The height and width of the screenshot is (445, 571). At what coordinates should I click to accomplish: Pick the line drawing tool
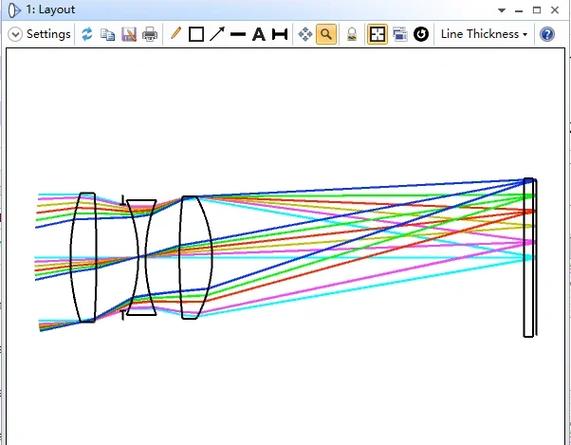[x=238, y=35]
